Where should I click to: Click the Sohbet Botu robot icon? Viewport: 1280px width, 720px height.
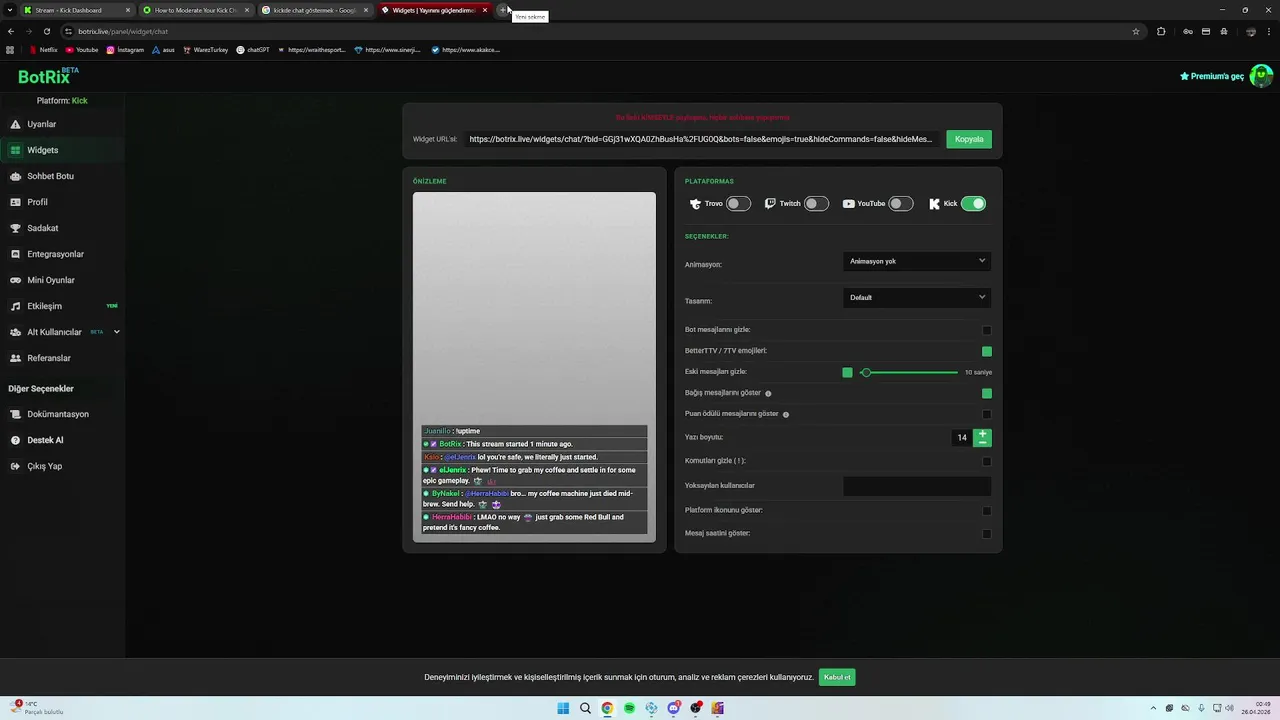coord(16,176)
